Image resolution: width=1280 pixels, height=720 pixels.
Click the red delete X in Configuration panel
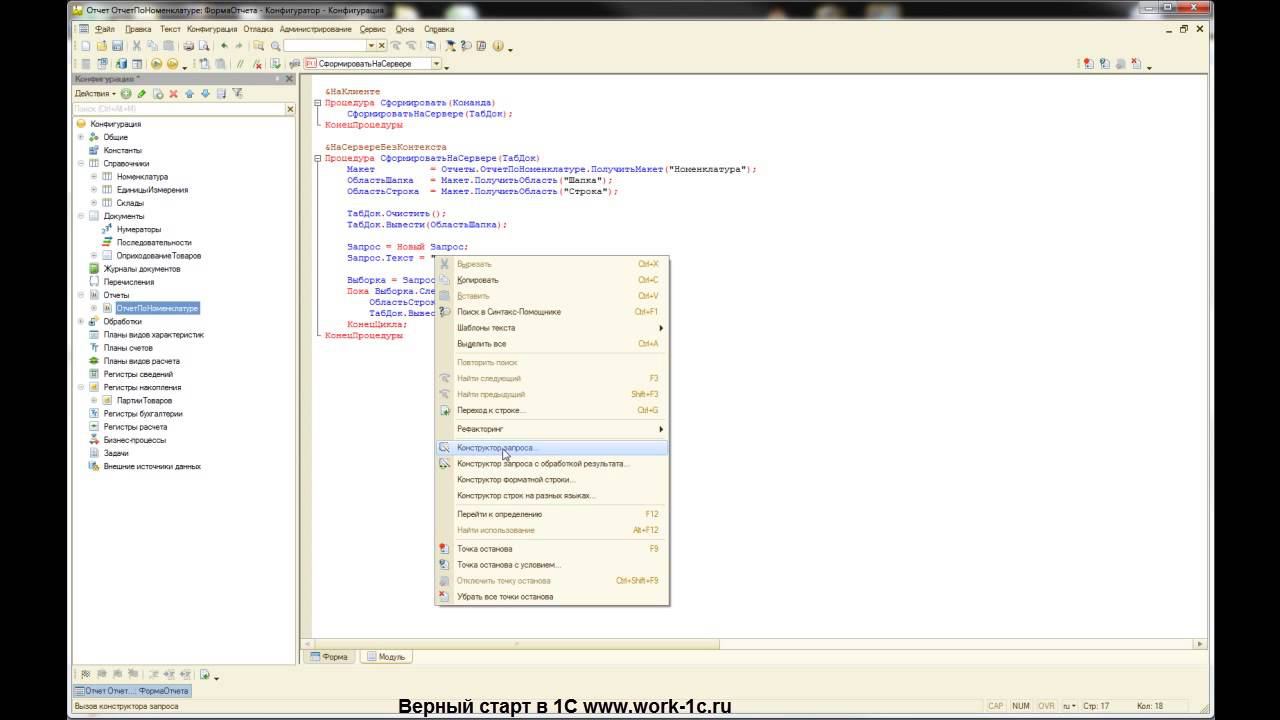(173, 94)
